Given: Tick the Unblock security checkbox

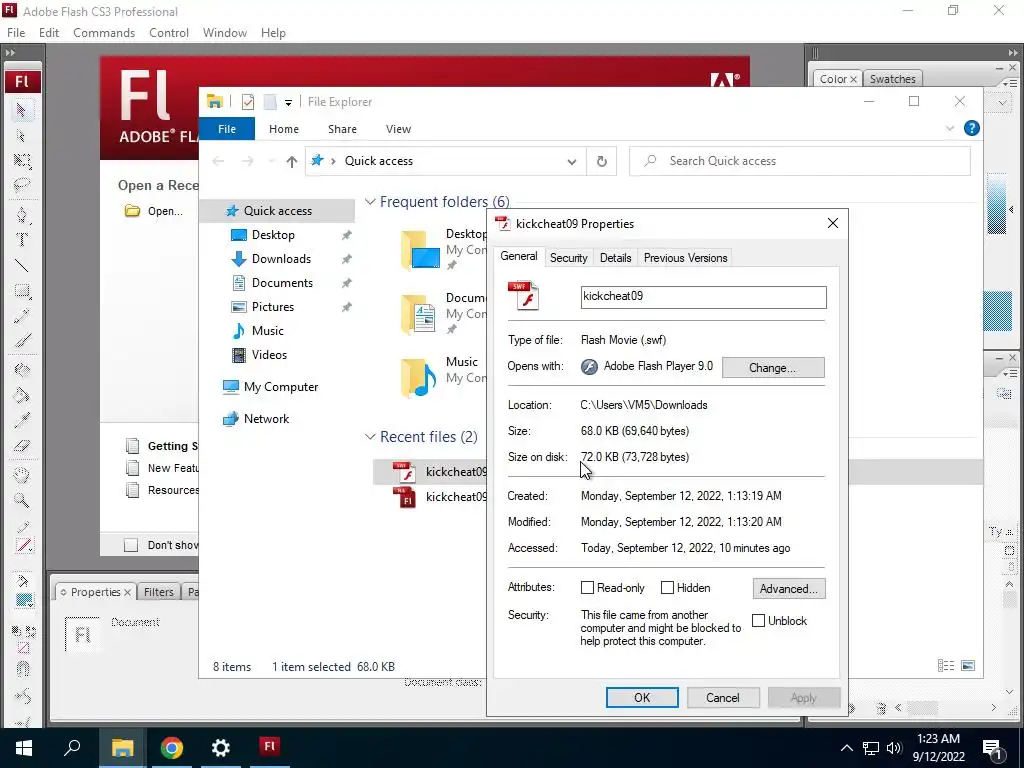Looking at the screenshot, I should pos(758,620).
